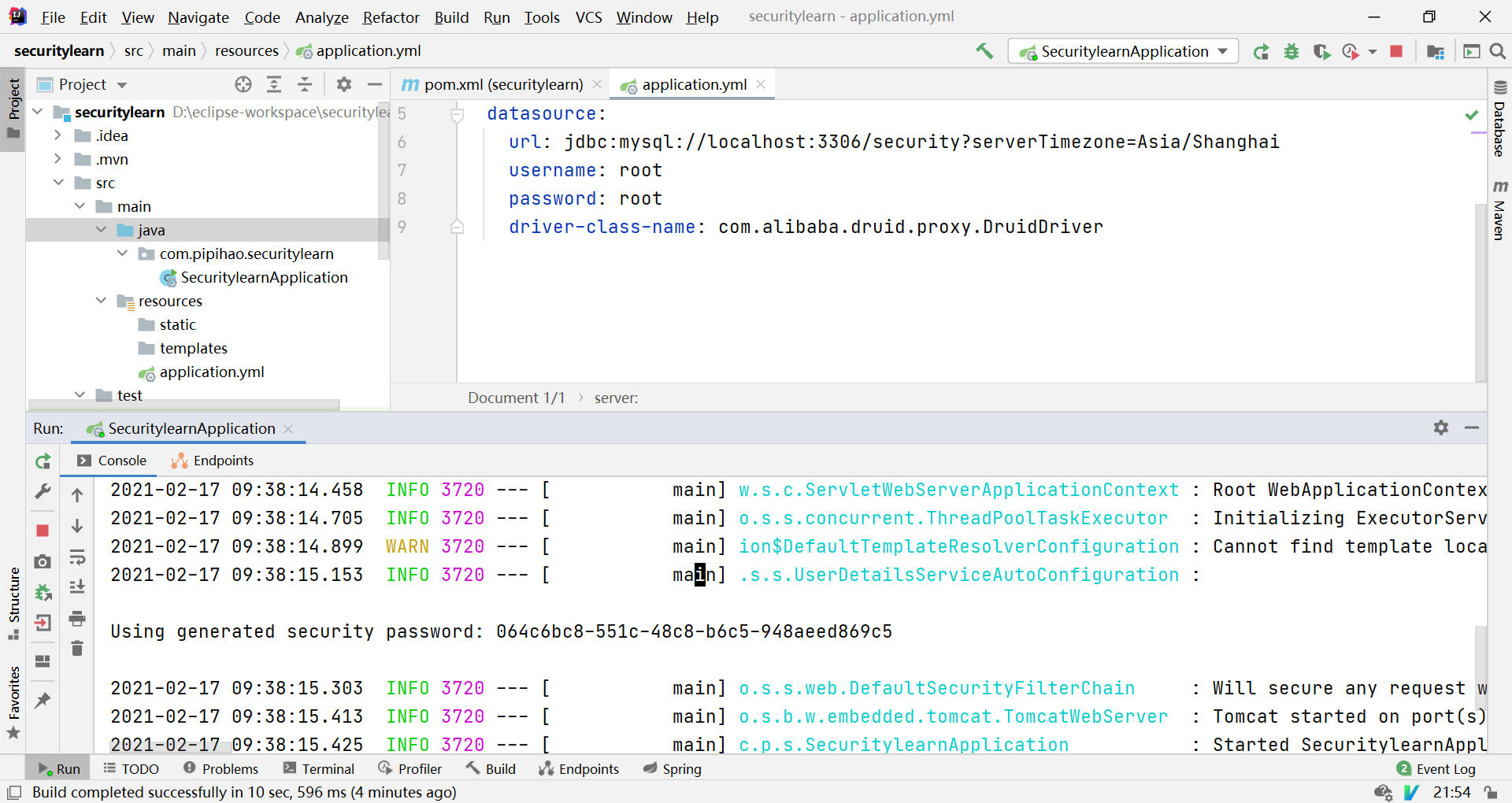The height and width of the screenshot is (803, 1512).
Task: Open Project panel settings gear
Action: point(344,84)
